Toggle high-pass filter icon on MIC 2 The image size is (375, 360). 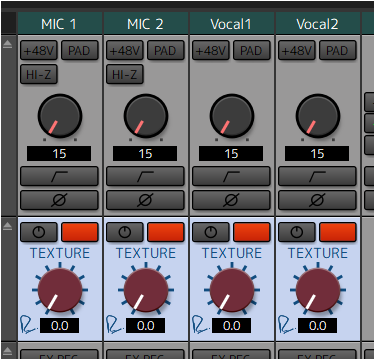(145, 176)
